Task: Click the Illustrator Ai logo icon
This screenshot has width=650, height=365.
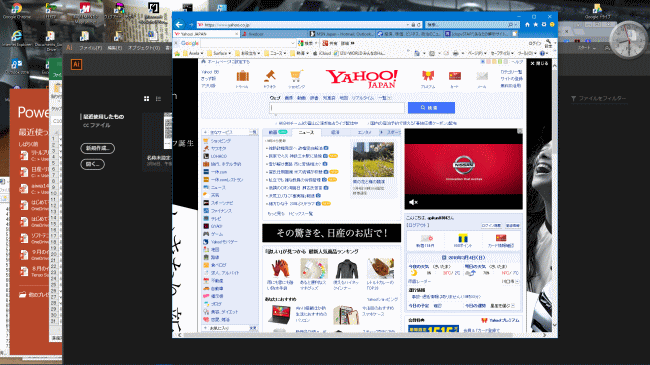Action: [x=76, y=64]
